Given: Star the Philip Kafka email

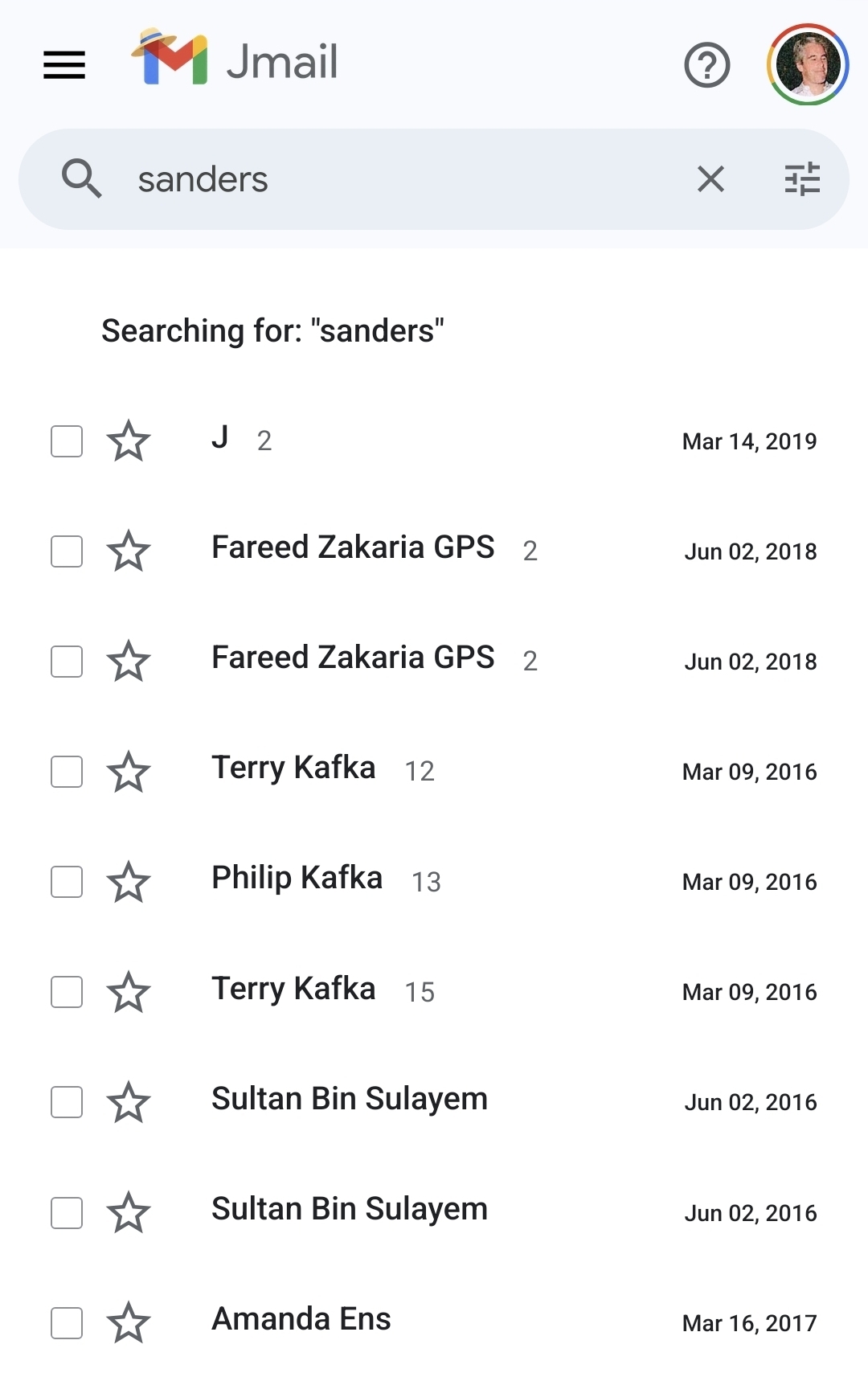Looking at the screenshot, I should 129,882.
